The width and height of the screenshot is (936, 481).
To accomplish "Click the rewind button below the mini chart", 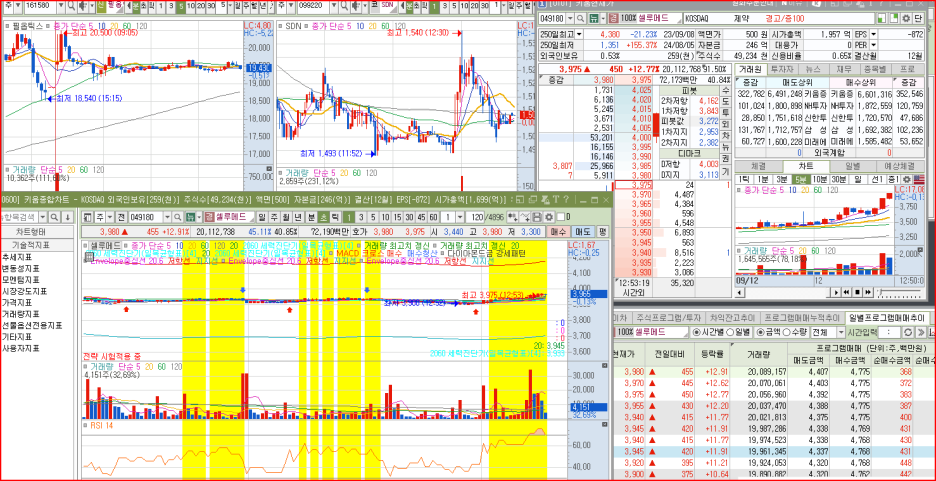I will (x=846, y=292).
